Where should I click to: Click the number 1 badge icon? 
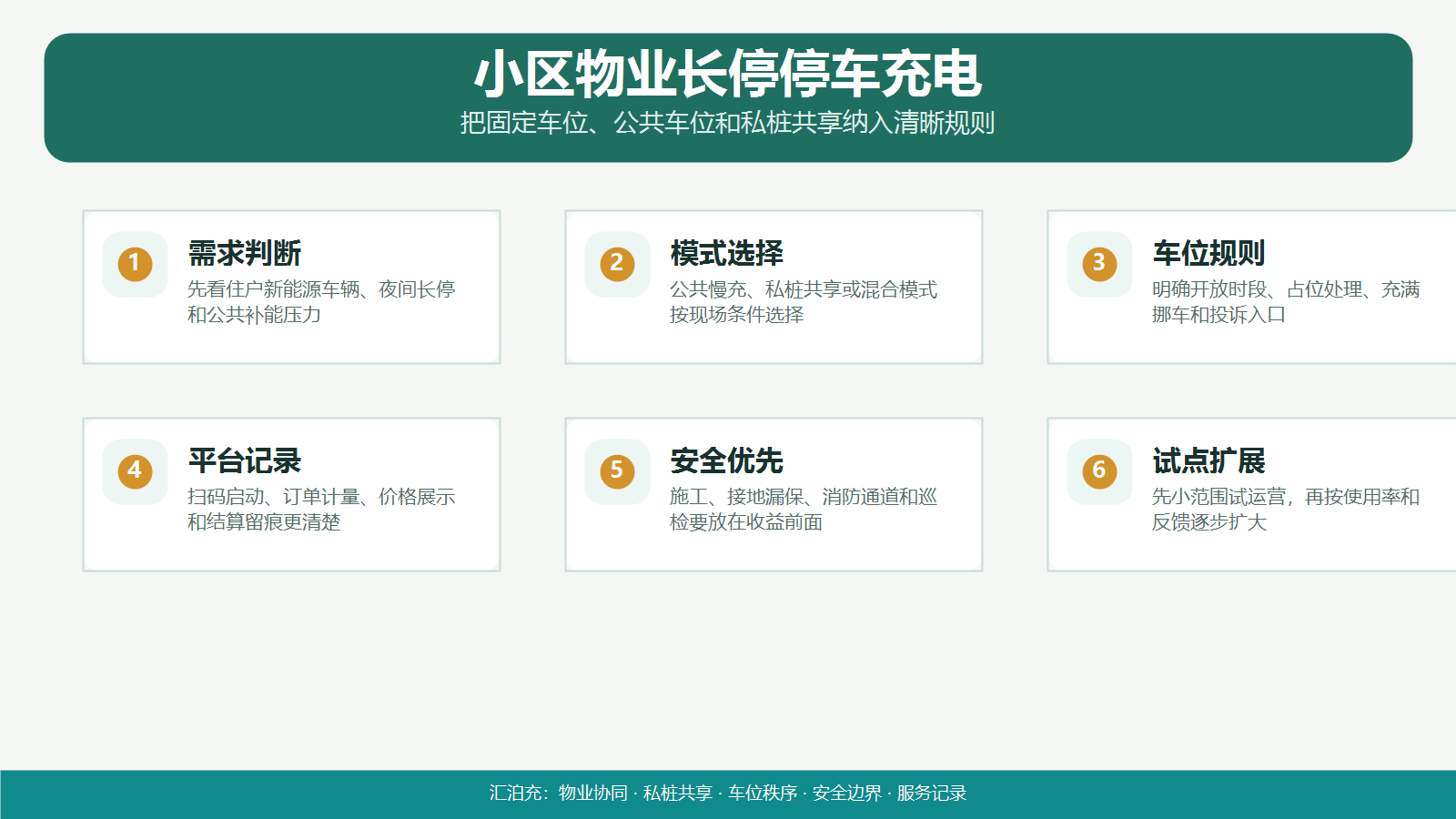135,264
